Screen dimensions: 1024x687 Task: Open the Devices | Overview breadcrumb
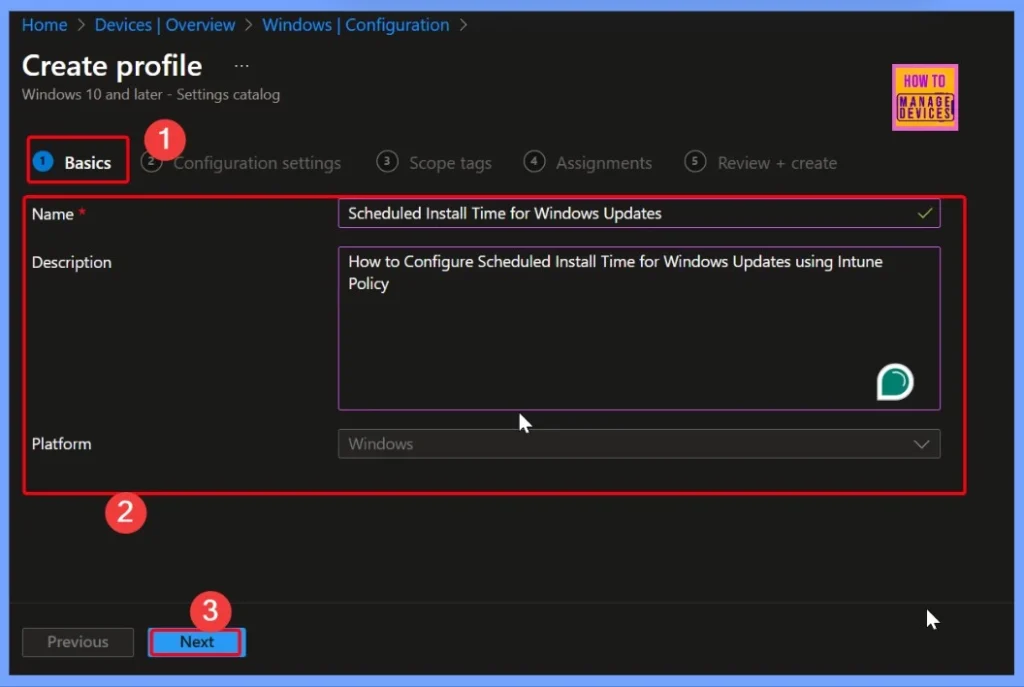[x=165, y=25]
